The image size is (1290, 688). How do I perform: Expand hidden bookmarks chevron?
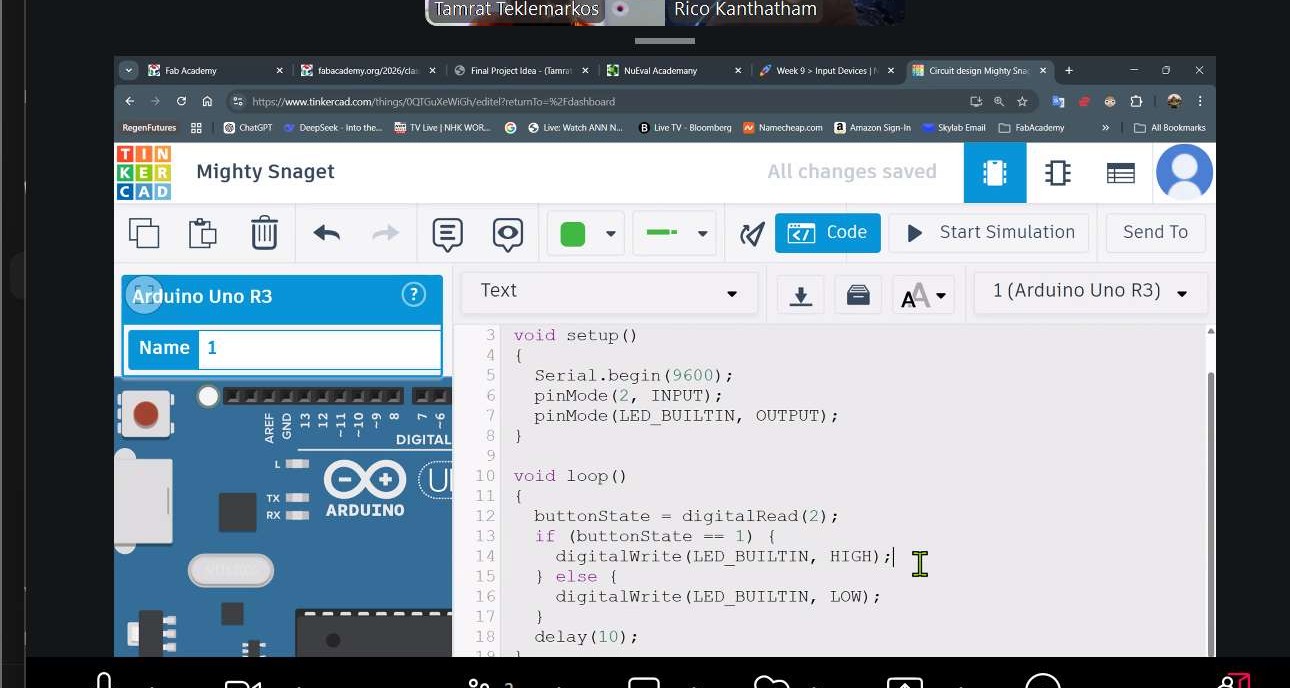1105,128
